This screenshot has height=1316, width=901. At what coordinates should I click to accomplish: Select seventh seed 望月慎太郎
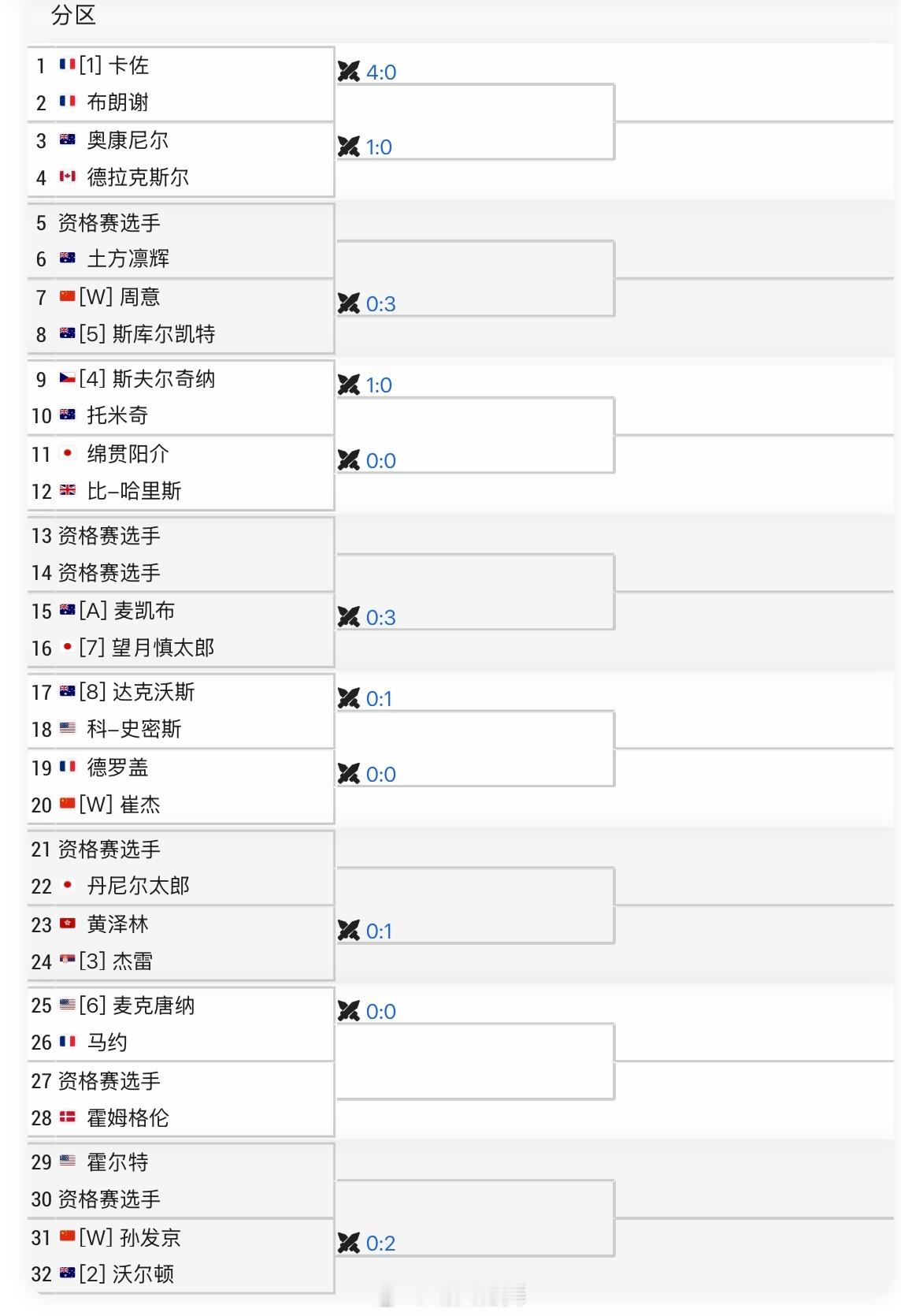tap(162, 648)
